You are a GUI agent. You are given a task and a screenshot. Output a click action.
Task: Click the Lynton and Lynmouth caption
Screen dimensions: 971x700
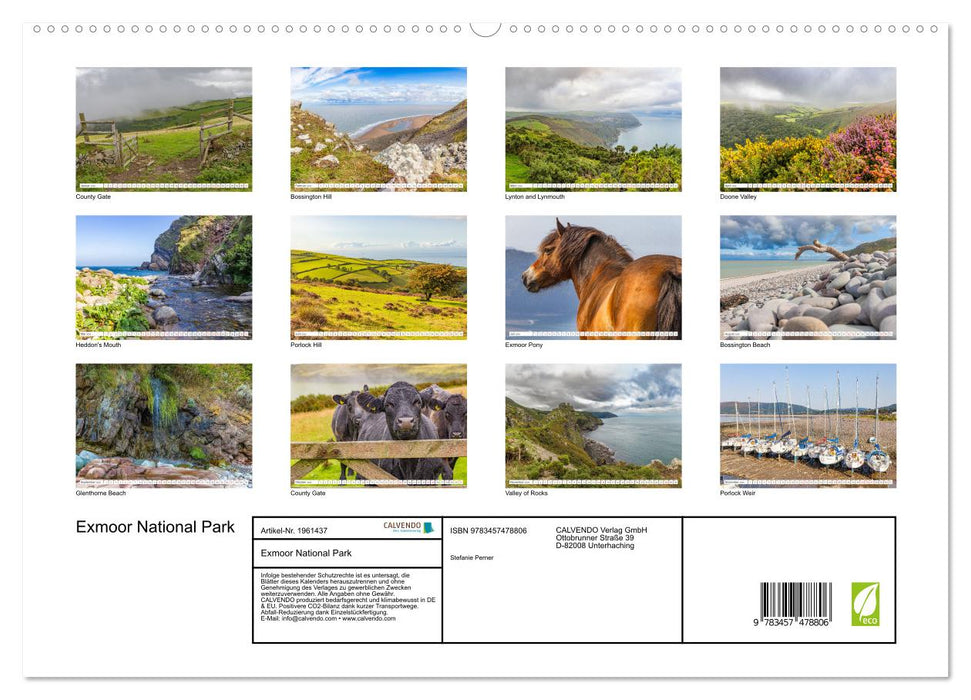(533, 197)
